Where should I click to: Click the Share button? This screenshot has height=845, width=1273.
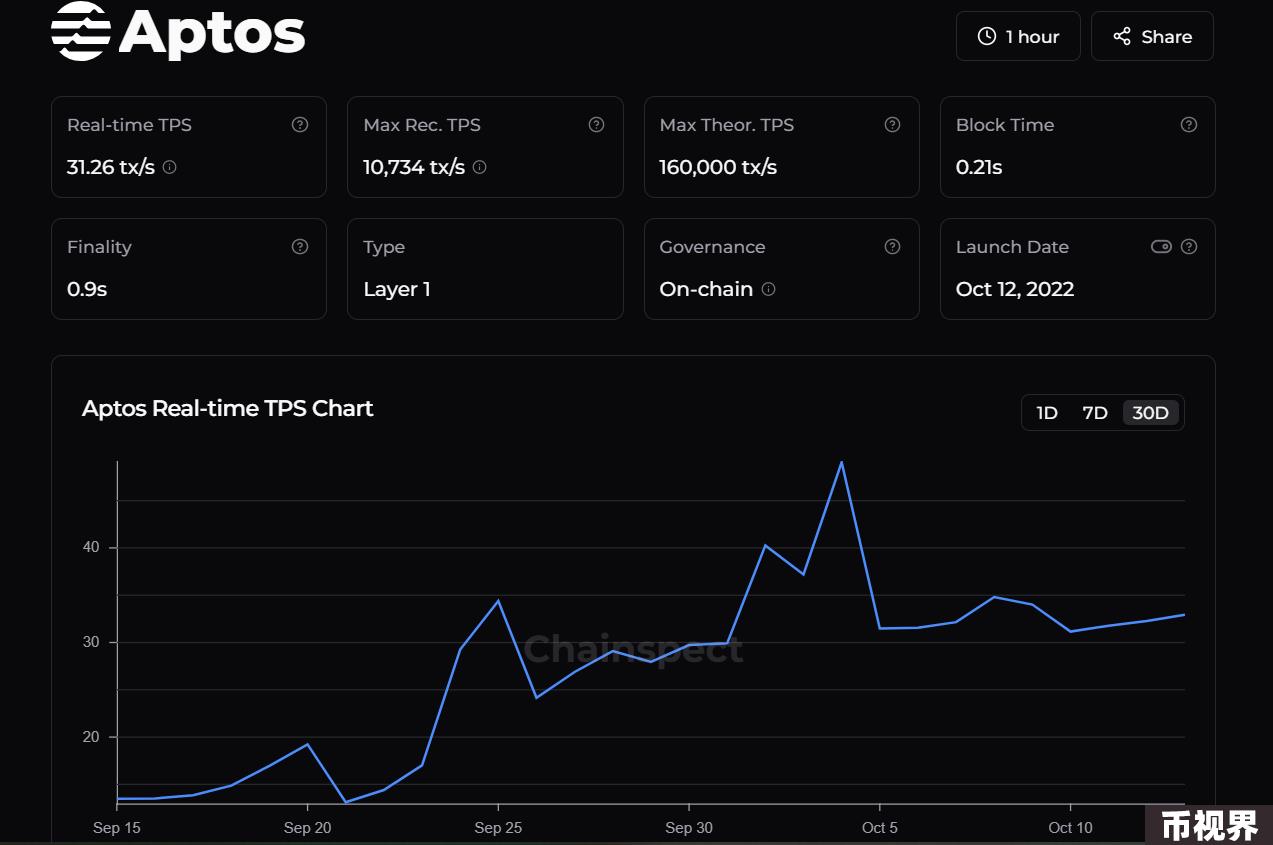[x=1152, y=36]
